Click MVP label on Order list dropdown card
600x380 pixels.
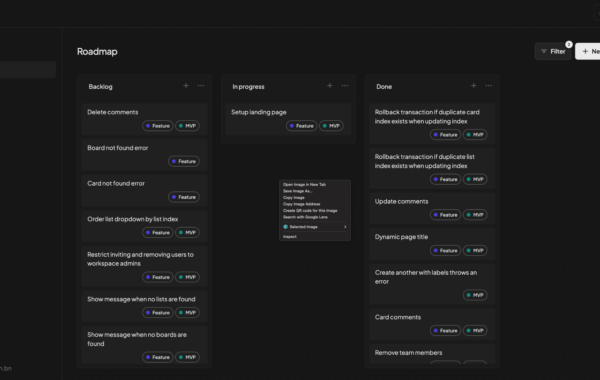pyautogui.click(x=188, y=232)
